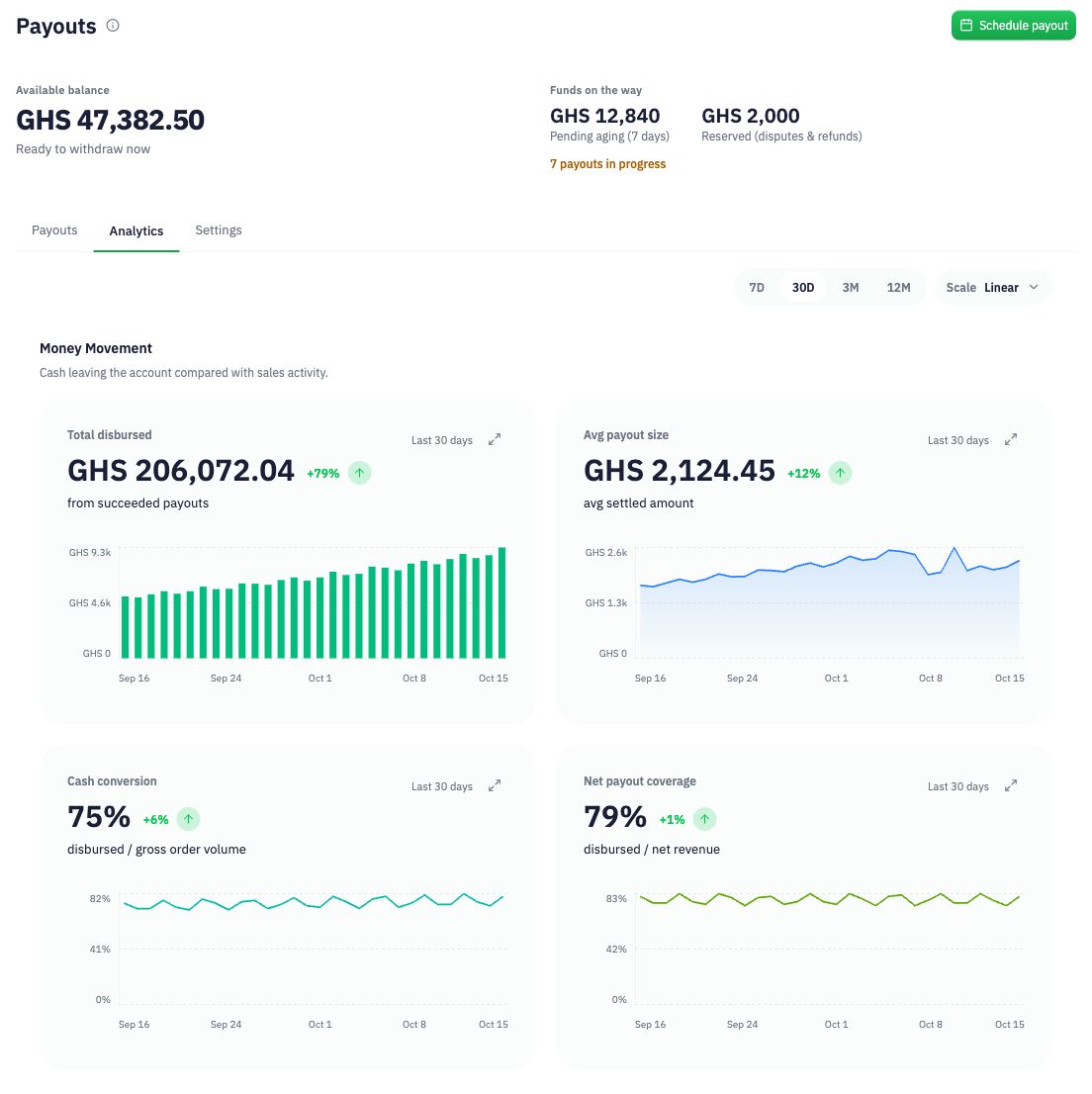Expand the Avg payout size chart
Image resolution: width=1092 pixels, height=1094 pixels.
pos(1011,439)
